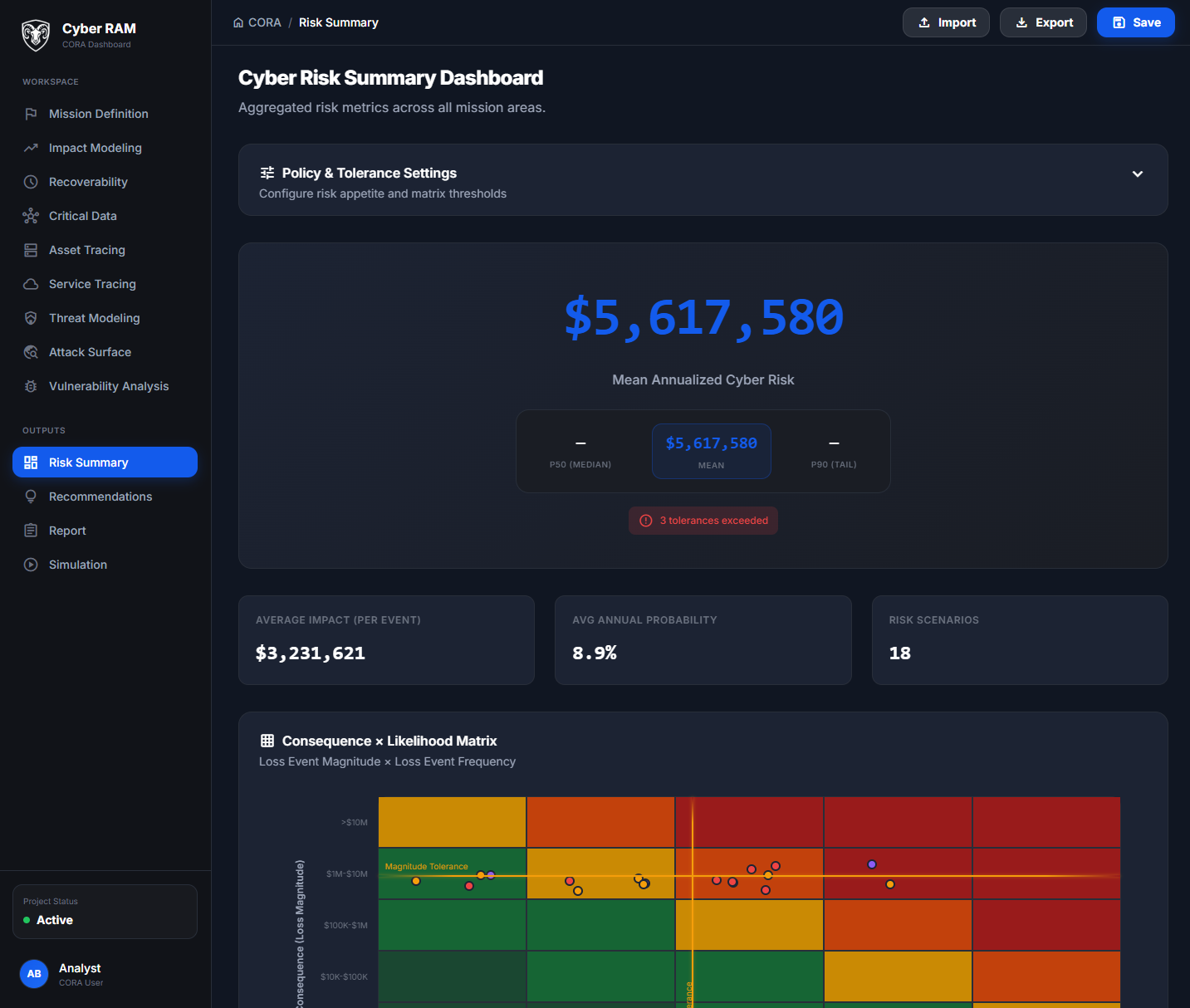Open Mission Definition workspace section
The image size is (1190, 1008).
click(97, 114)
